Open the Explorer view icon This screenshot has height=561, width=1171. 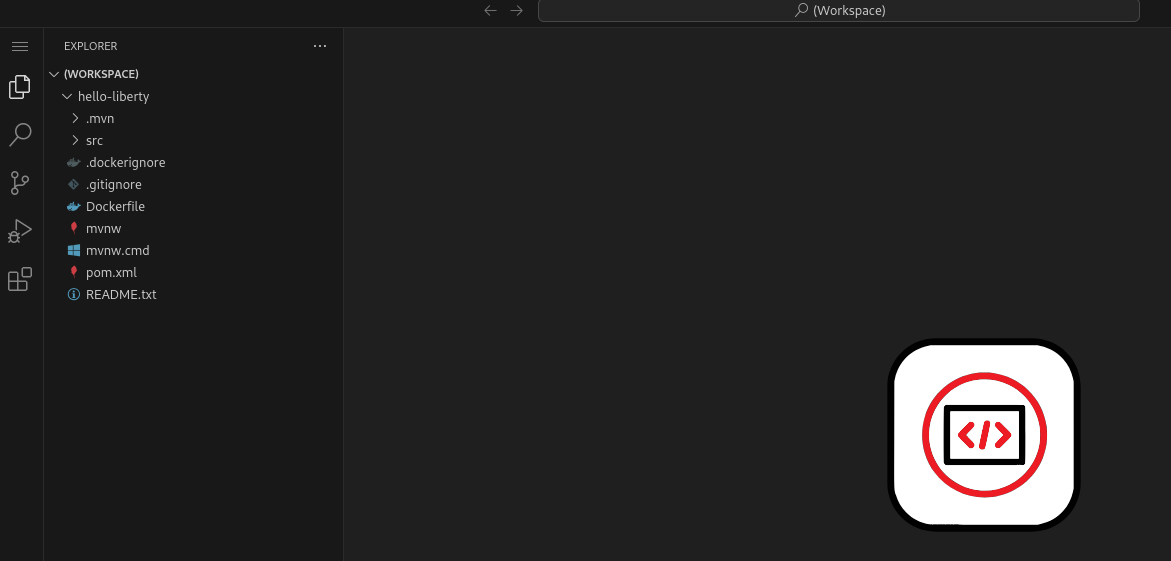click(x=20, y=87)
